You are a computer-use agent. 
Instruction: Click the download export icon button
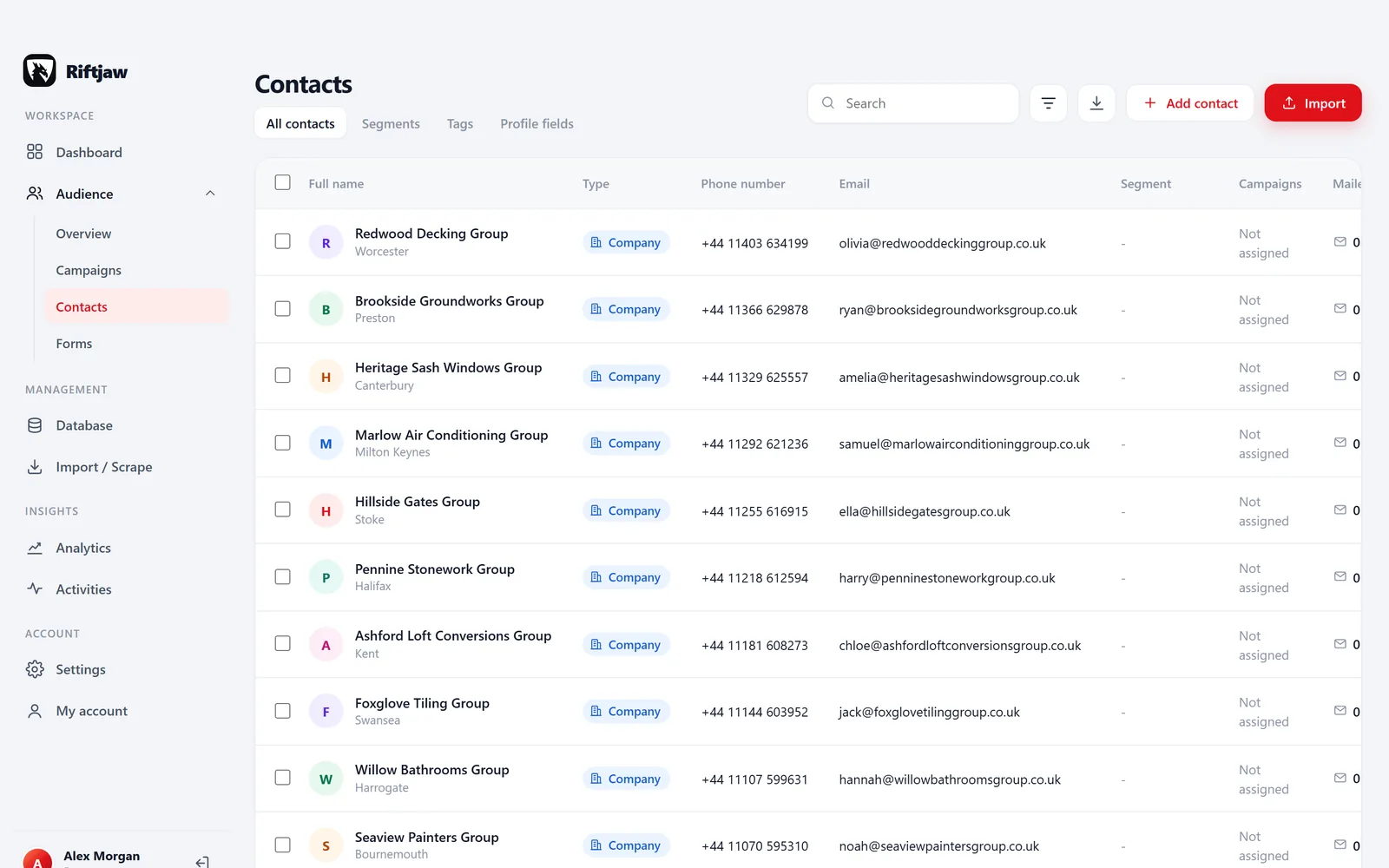[x=1096, y=103]
